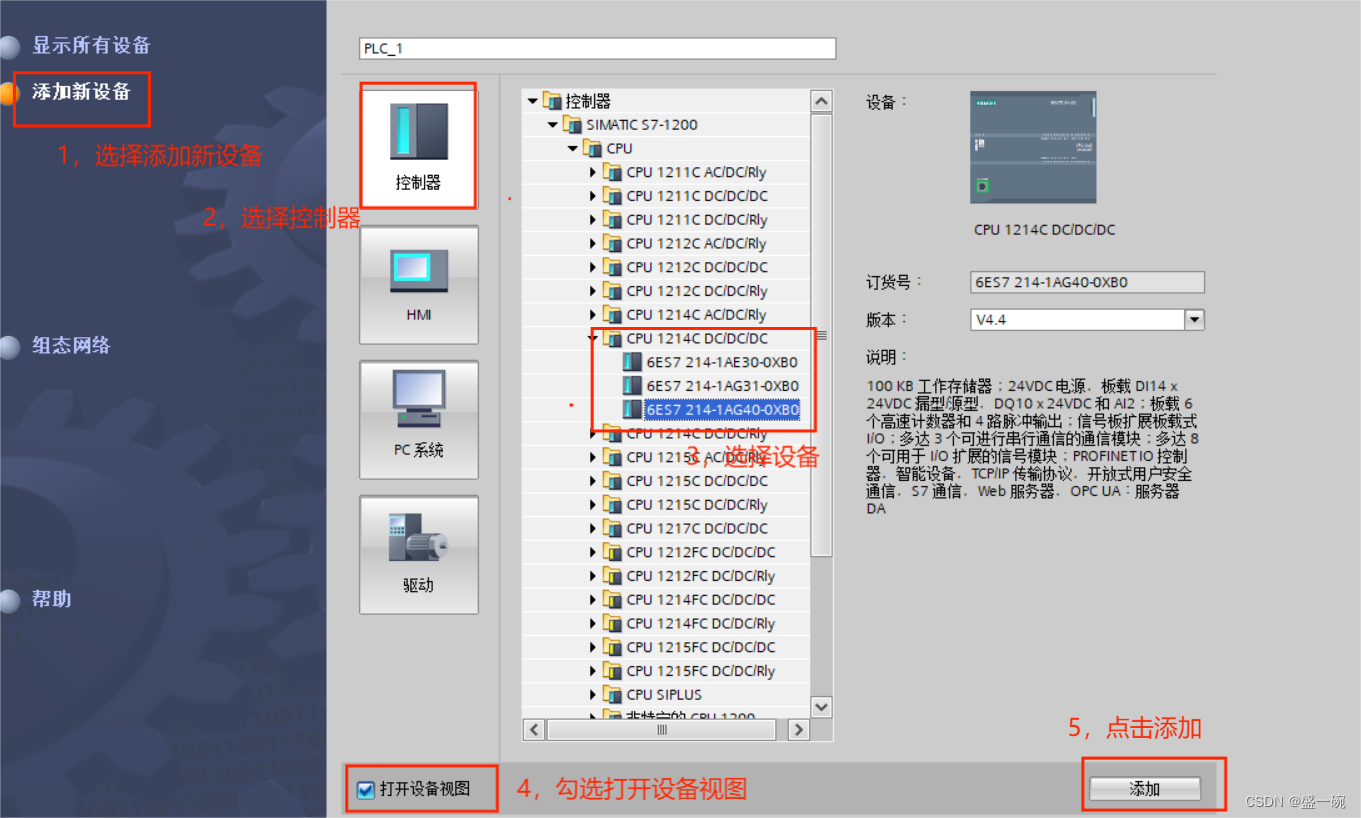Click folder icon of CPU SIPLUS
The image size is (1361, 818).
click(612, 695)
